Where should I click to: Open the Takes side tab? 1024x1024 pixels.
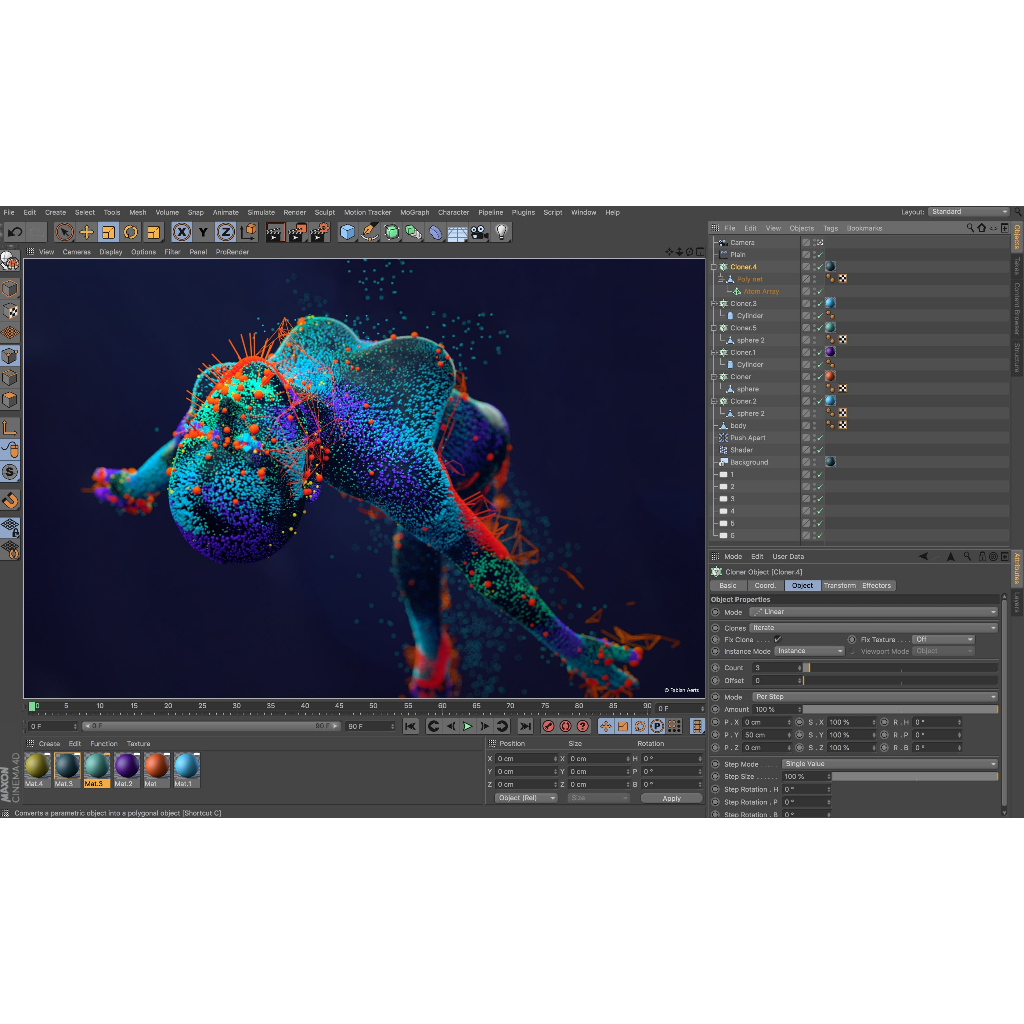tap(1017, 265)
